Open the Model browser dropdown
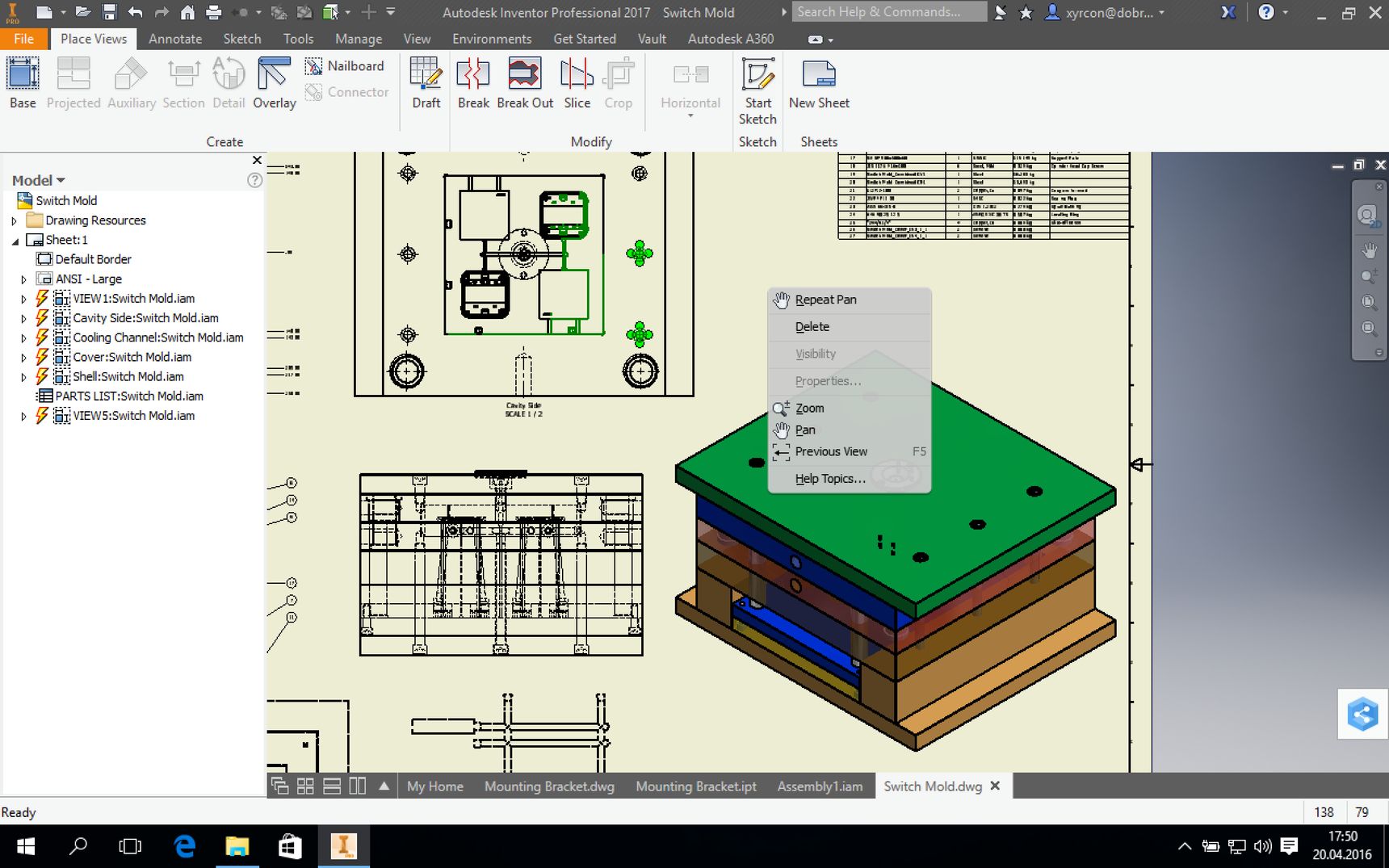 [38, 180]
